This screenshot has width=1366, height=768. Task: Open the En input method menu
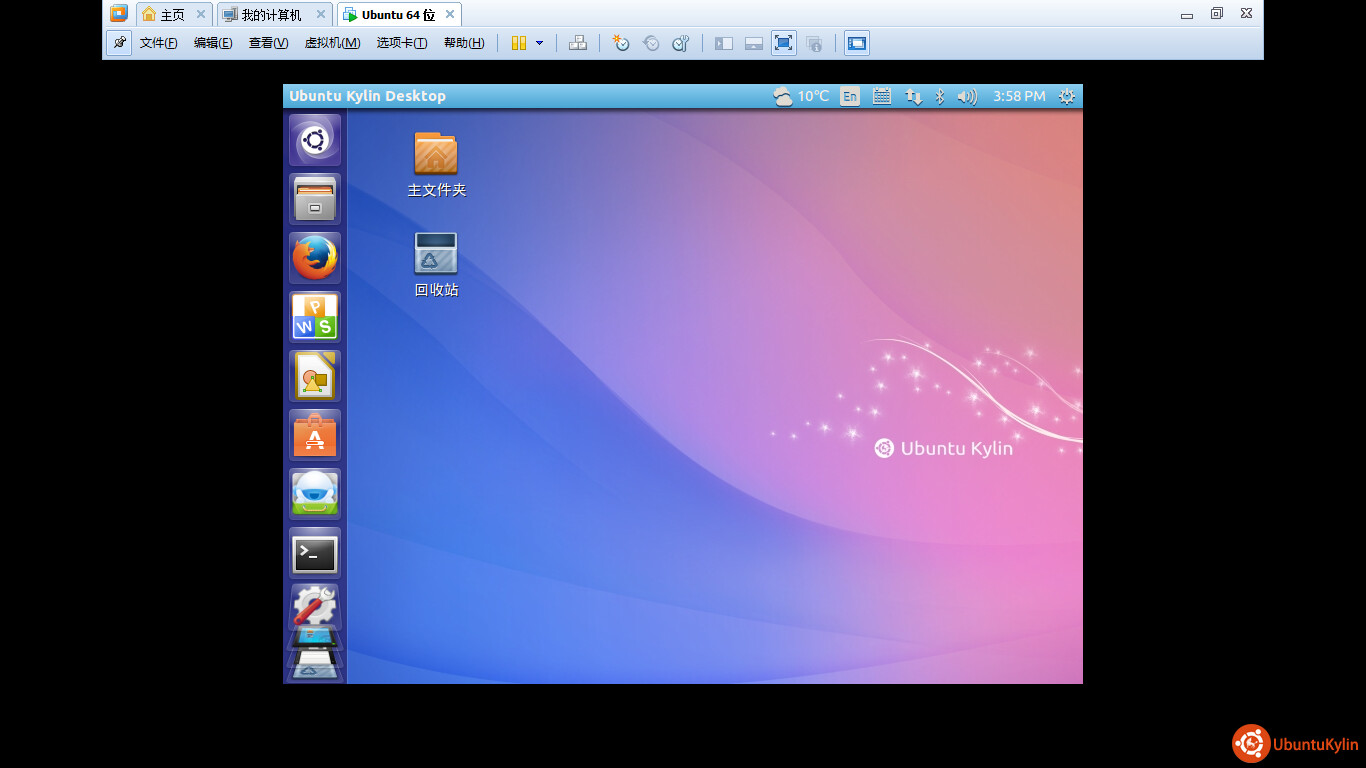click(x=849, y=96)
